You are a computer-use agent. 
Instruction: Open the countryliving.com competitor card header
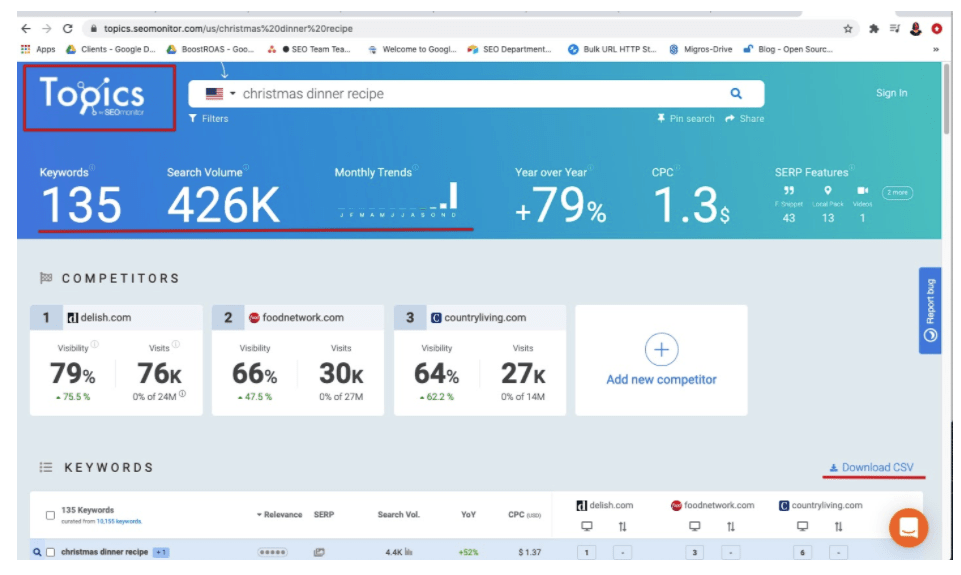point(480,318)
